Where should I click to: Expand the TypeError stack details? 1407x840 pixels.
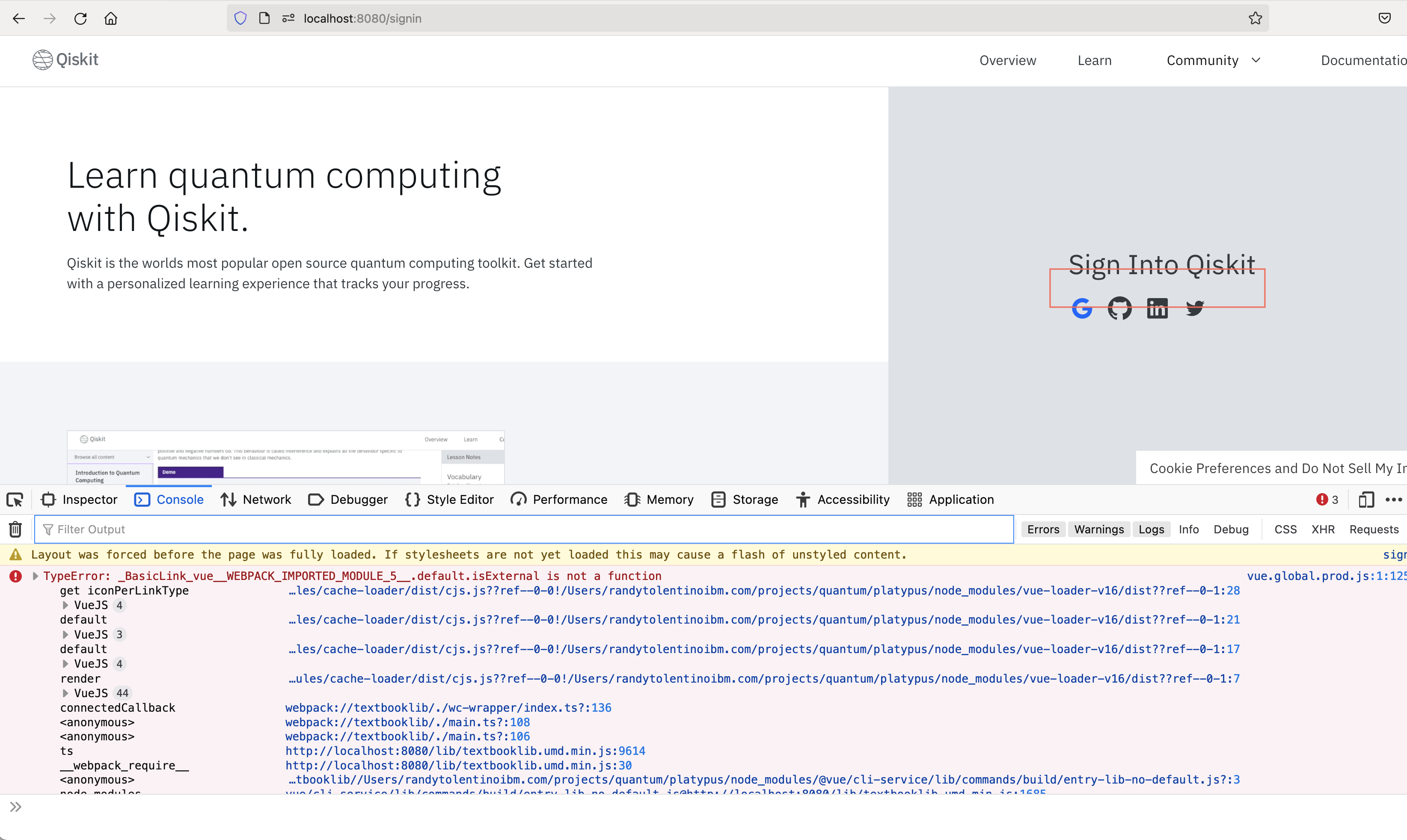click(35, 576)
